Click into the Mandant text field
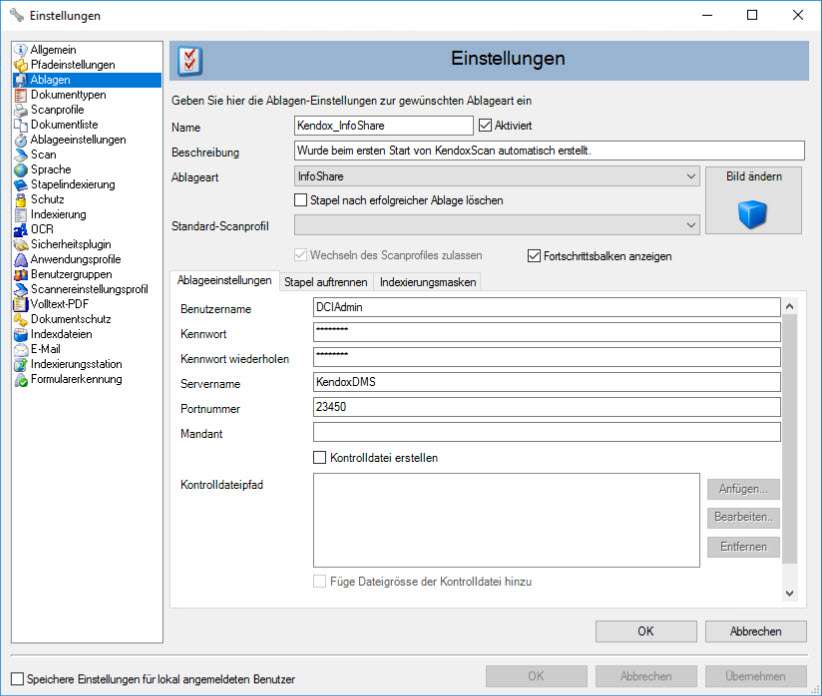 coord(546,432)
